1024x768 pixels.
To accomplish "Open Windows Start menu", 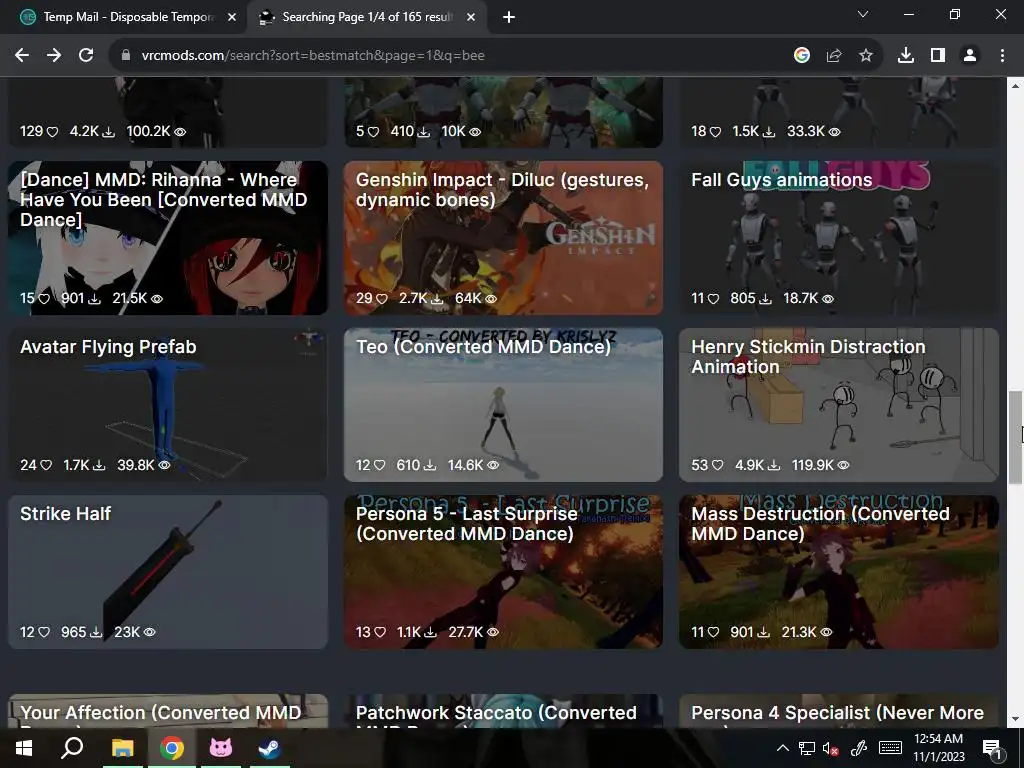I will tap(24, 748).
